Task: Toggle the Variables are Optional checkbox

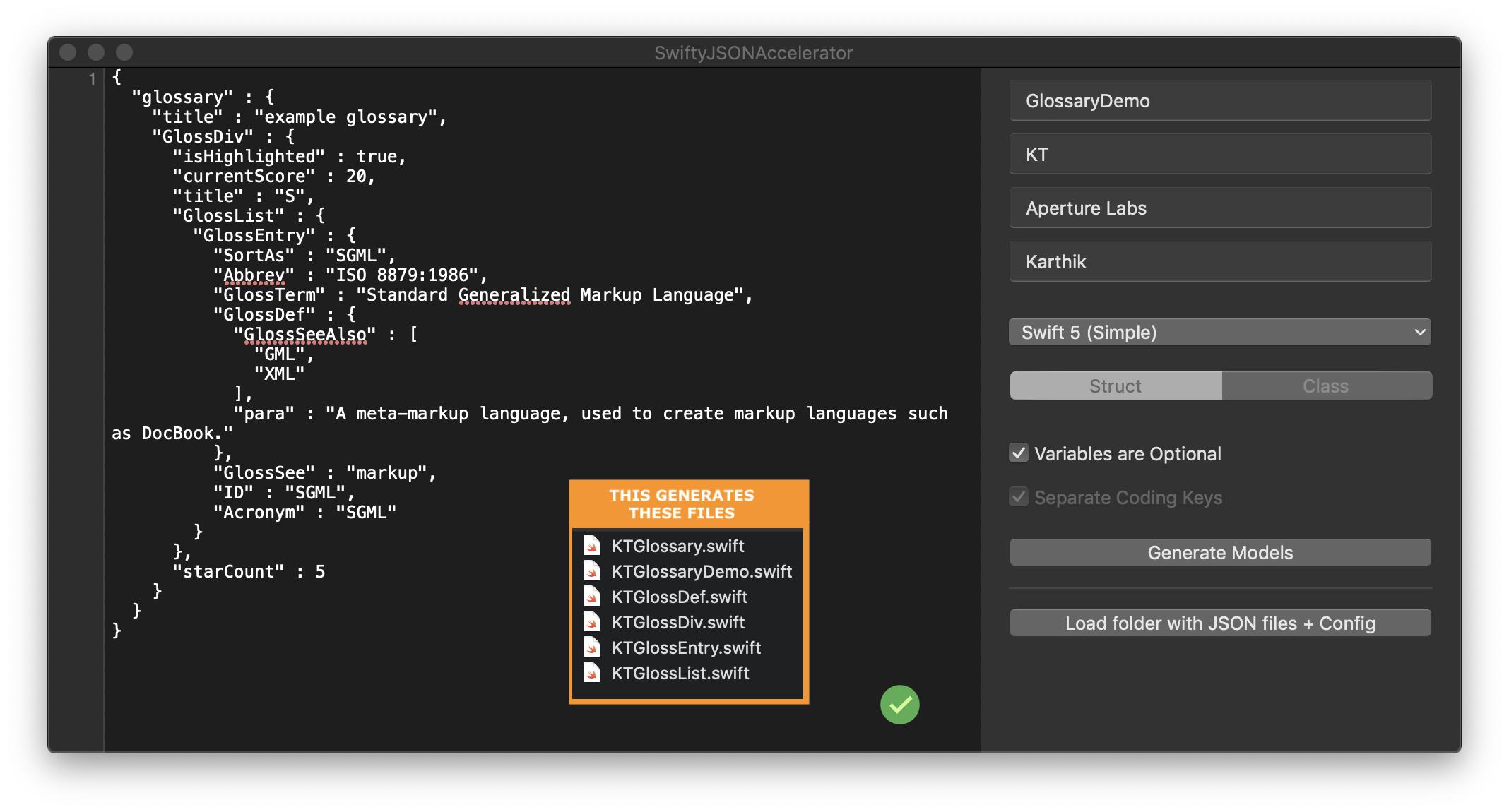Action: pyautogui.click(x=1019, y=453)
